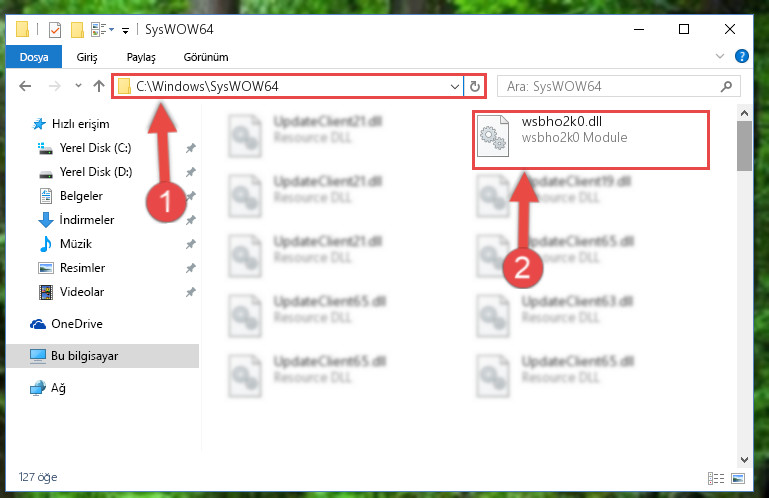The width and height of the screenshot is (769, 498).
Task: Click the search magnifier icon
Action: click(x=726, y=87)
